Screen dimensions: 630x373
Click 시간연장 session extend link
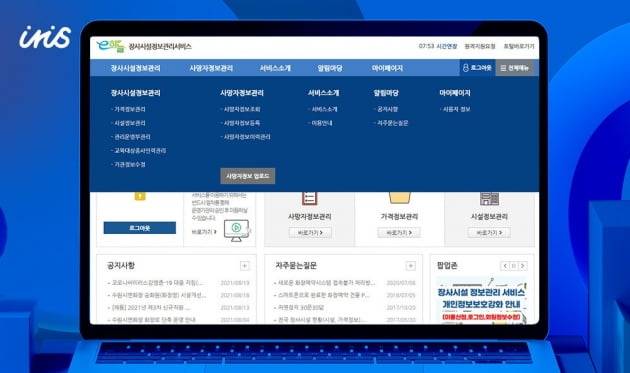point(447,46)
